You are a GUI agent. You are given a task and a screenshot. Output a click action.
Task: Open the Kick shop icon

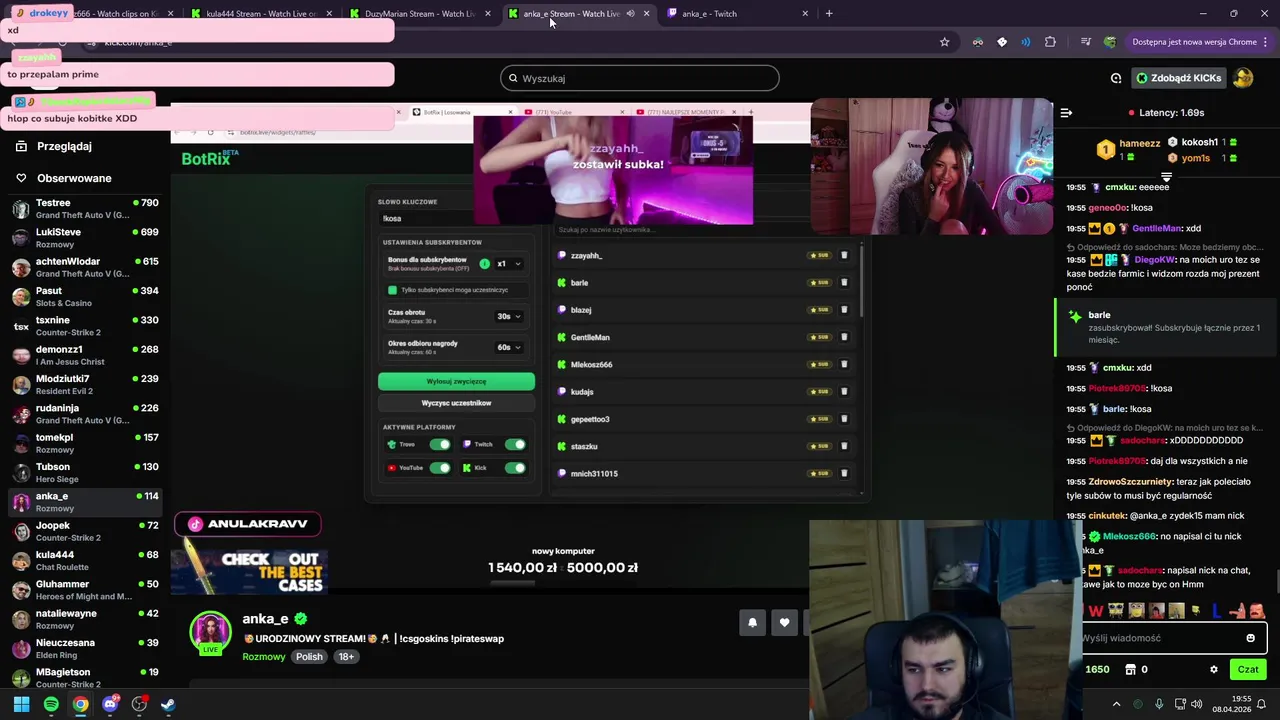[1131, 670]
